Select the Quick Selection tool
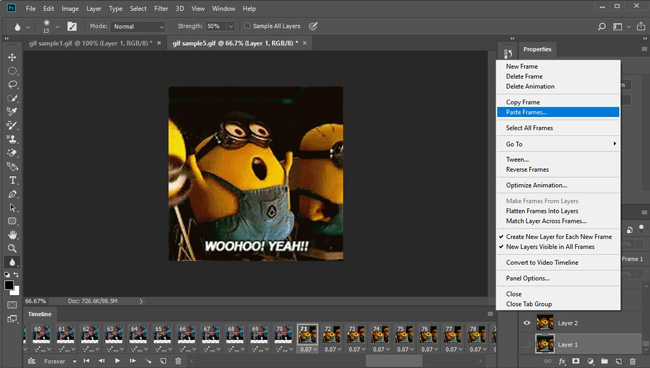The height and width of the screenshot is (368, 650). [x=12, y=98]
